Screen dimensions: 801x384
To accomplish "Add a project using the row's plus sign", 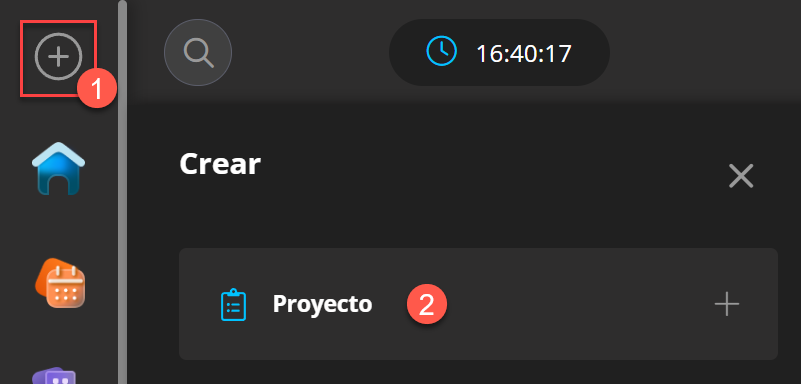I will click(726, 304).
